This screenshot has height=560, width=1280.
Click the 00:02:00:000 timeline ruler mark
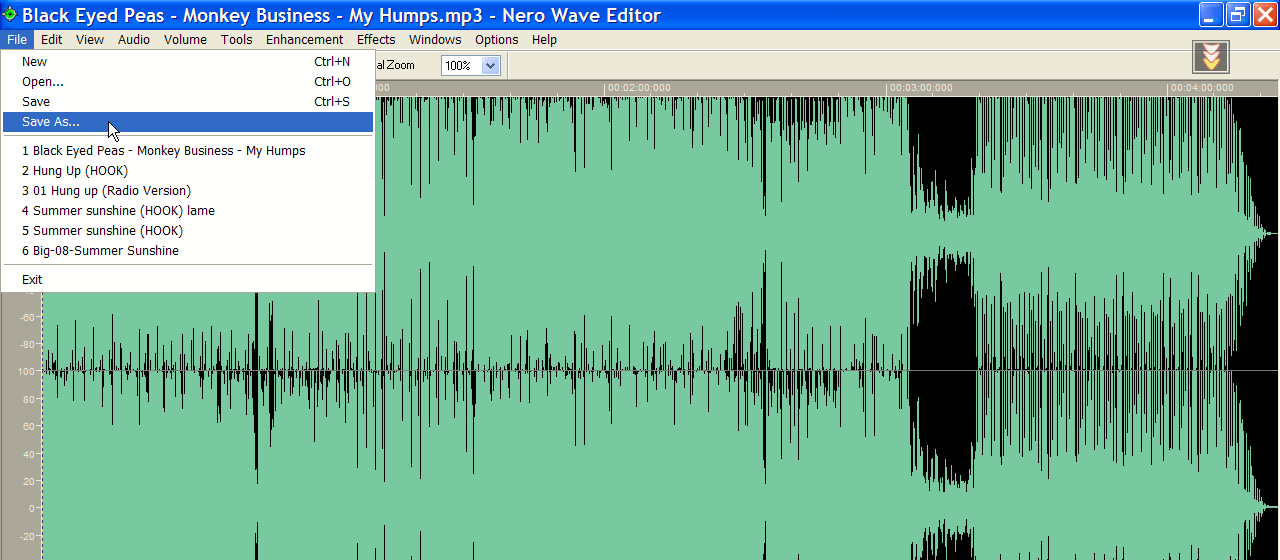coord(639,88)
